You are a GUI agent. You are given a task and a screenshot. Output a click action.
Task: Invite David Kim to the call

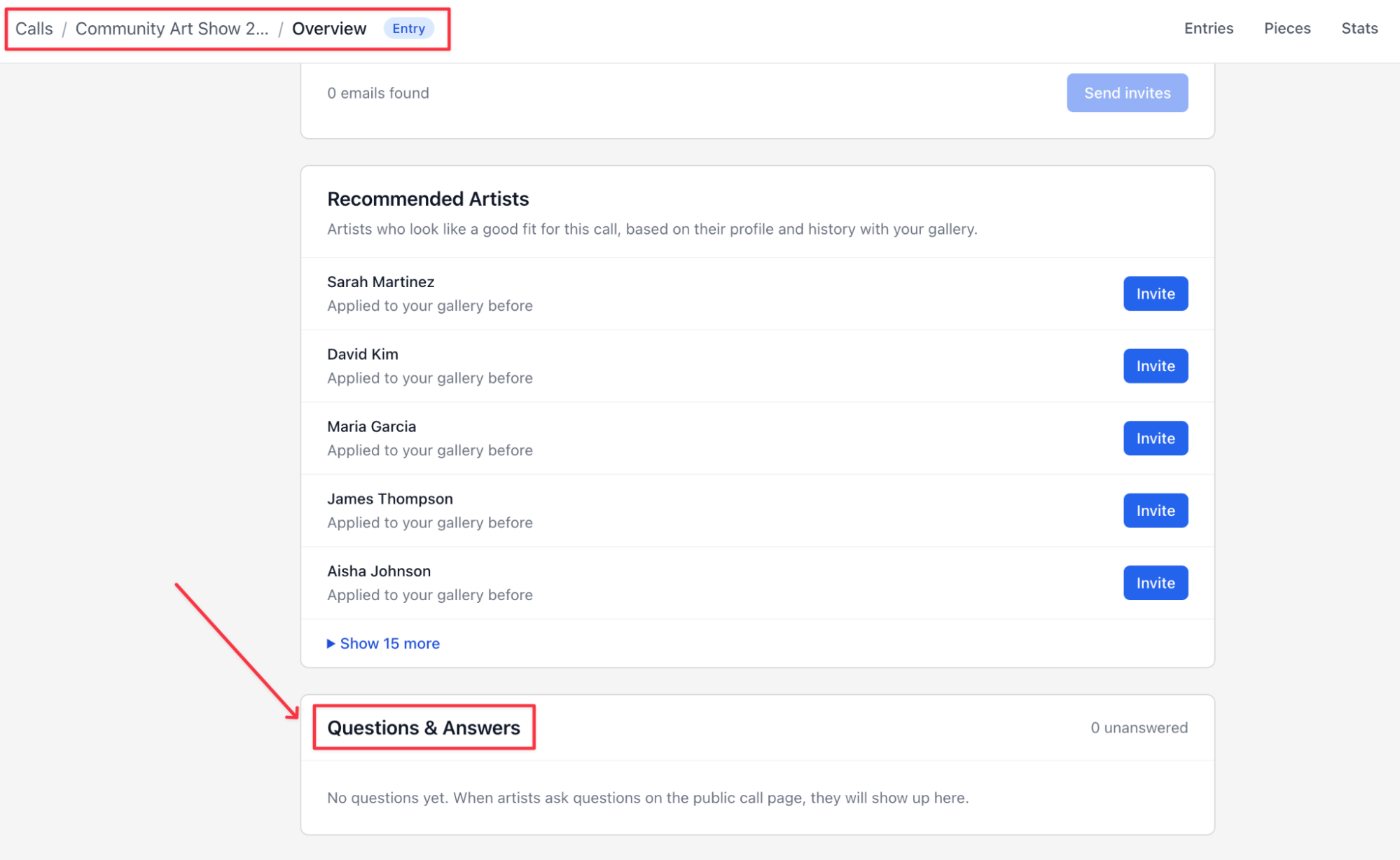click(x=1156, y=366)
